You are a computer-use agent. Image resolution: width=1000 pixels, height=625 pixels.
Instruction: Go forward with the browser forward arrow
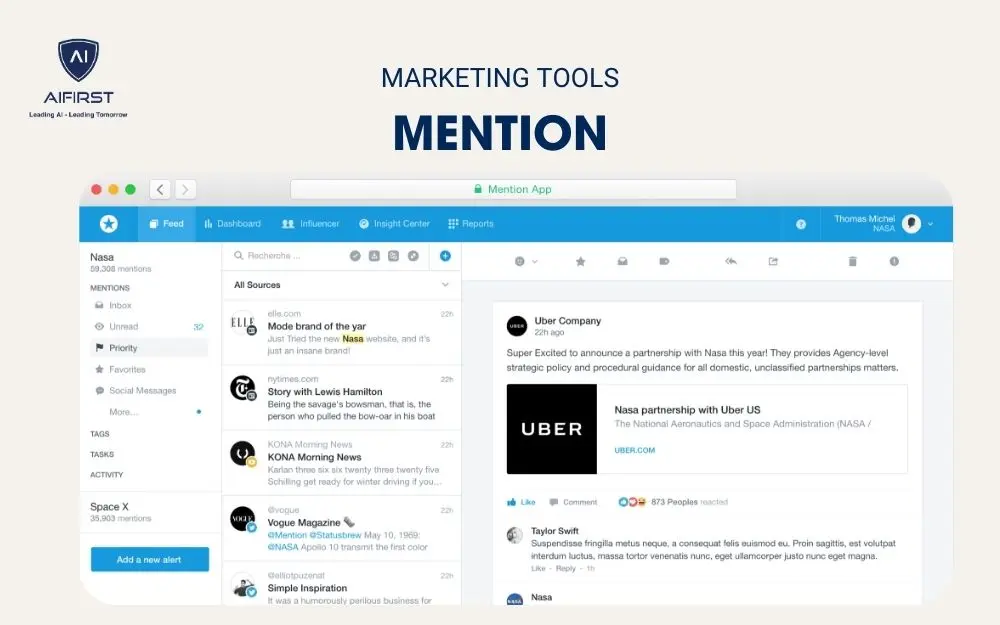click(x=186, y=189)
